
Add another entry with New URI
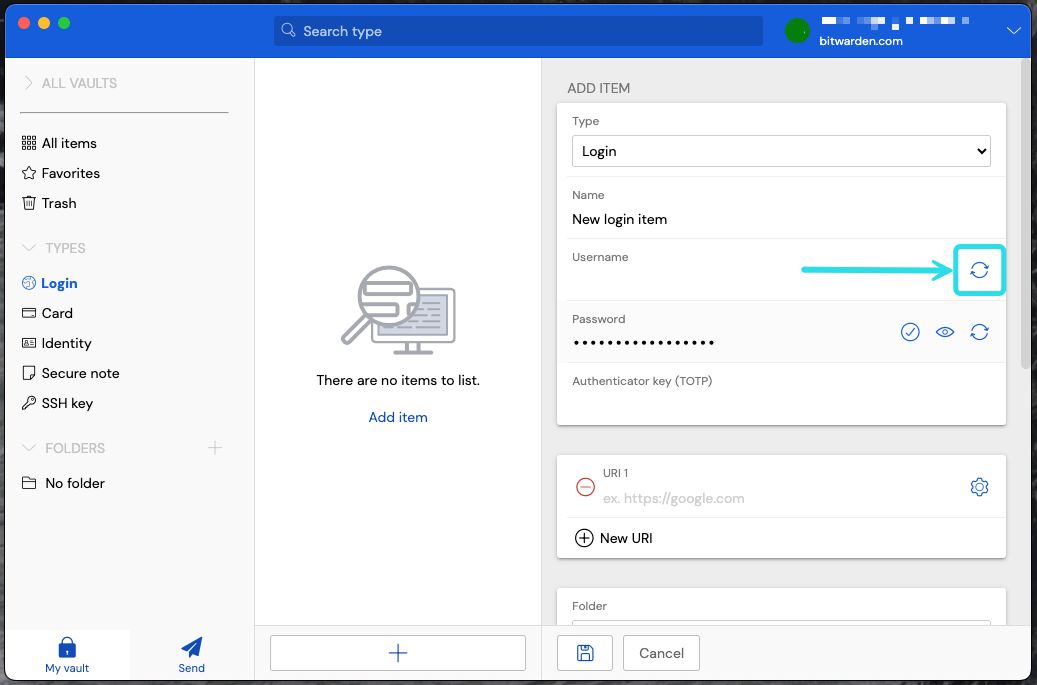(x=614, y=538)
